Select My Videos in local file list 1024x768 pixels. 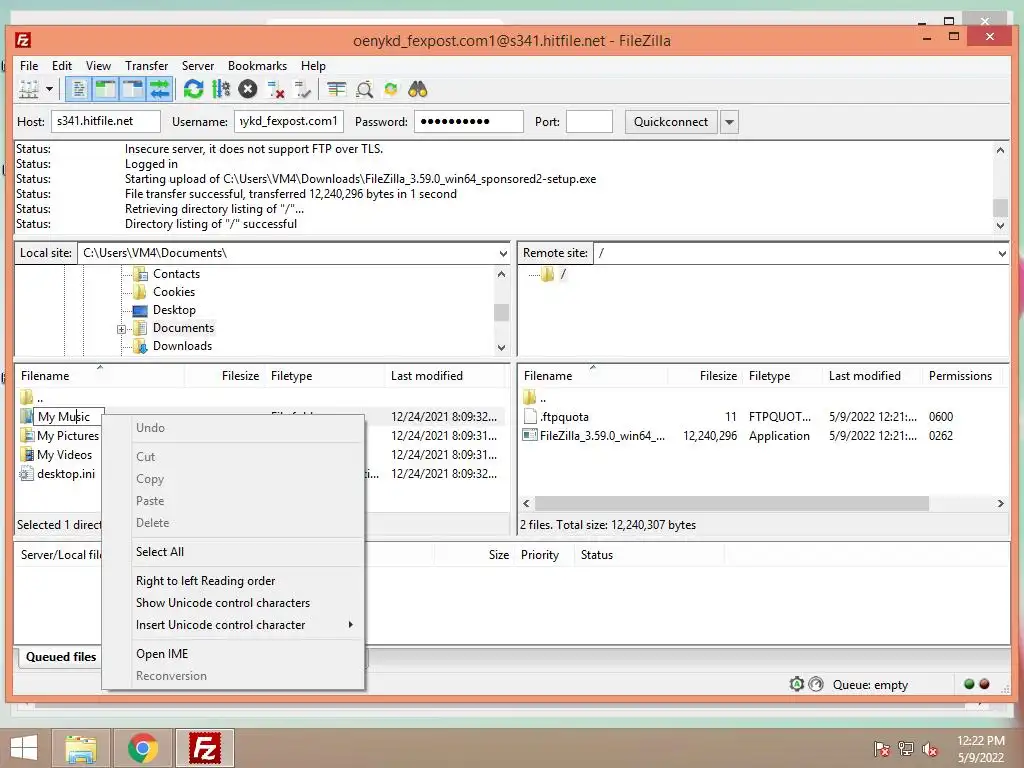[x=65, y=455]
